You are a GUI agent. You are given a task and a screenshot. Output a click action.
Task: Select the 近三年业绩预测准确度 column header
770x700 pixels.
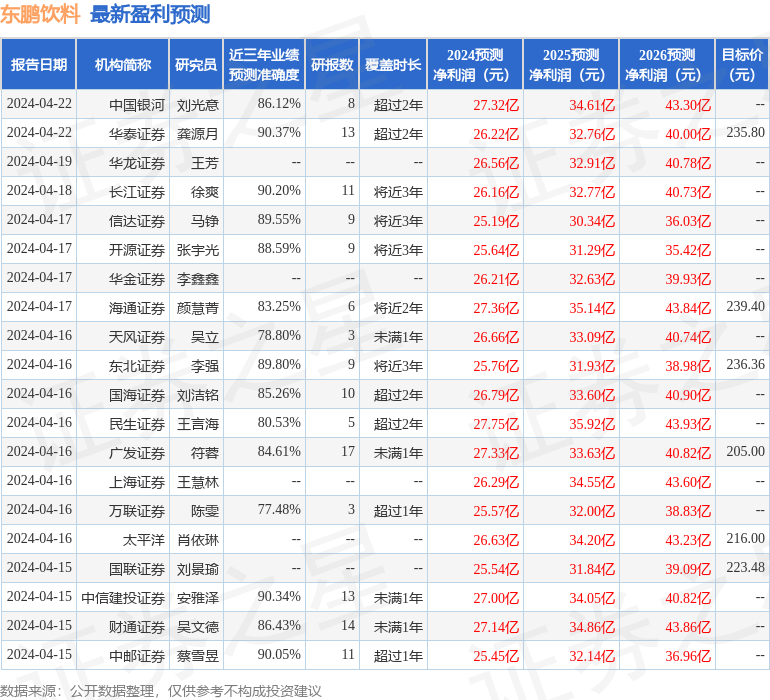click(264, 64)
